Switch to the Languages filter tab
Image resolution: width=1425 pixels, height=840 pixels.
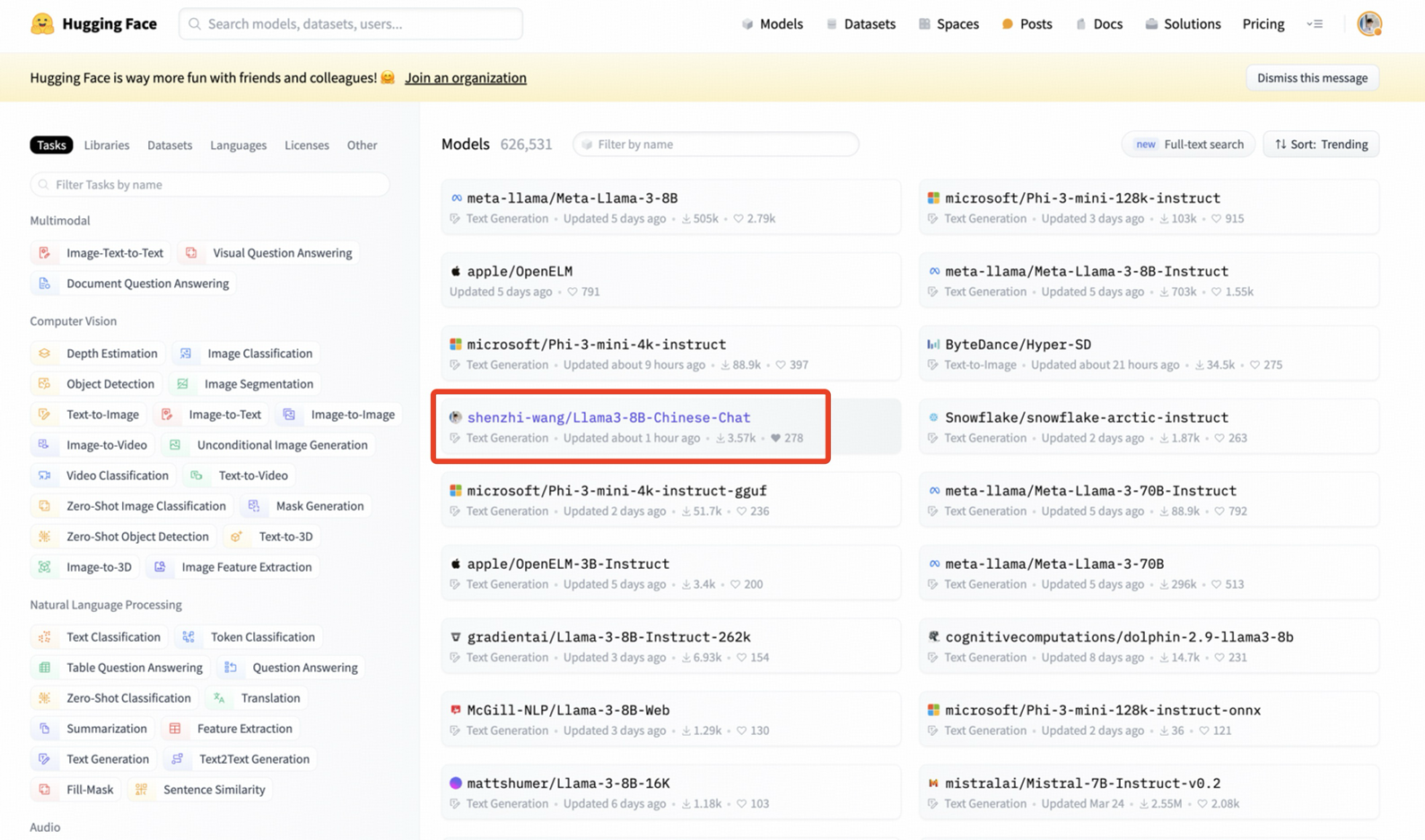239,145
